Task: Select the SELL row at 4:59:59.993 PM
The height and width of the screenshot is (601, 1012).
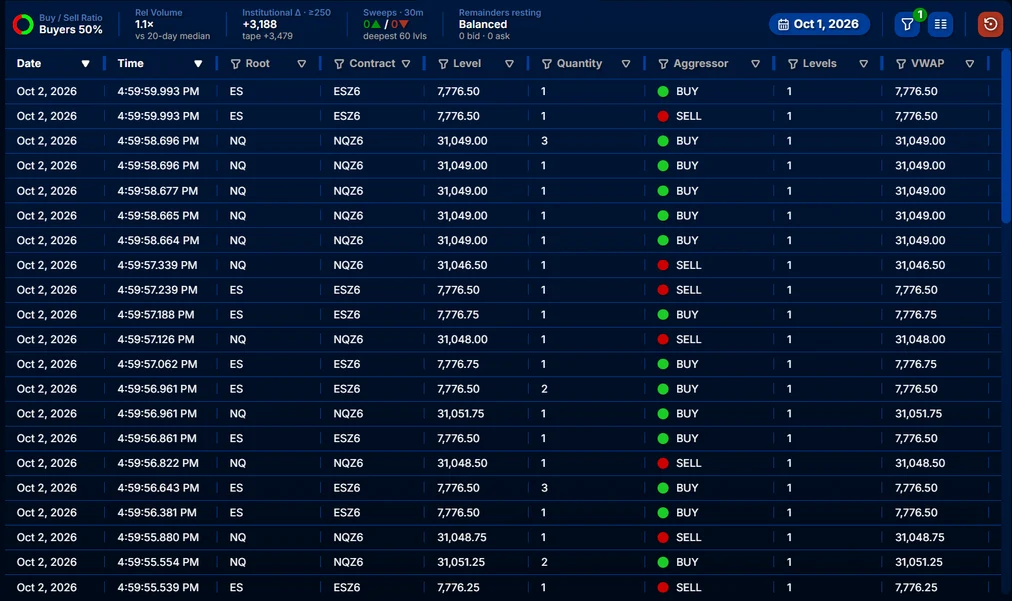Action: pos(503,116)
